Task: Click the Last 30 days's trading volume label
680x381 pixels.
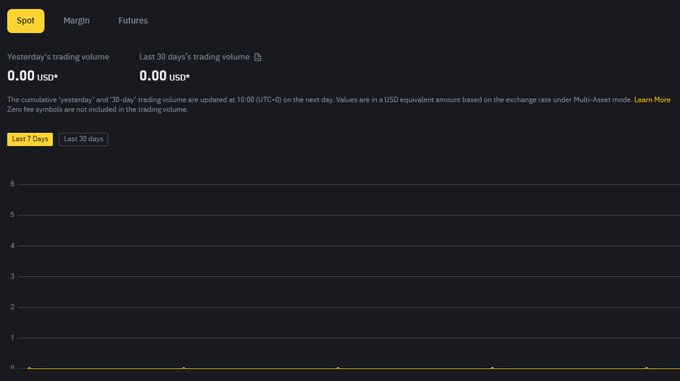Action: 194,57
